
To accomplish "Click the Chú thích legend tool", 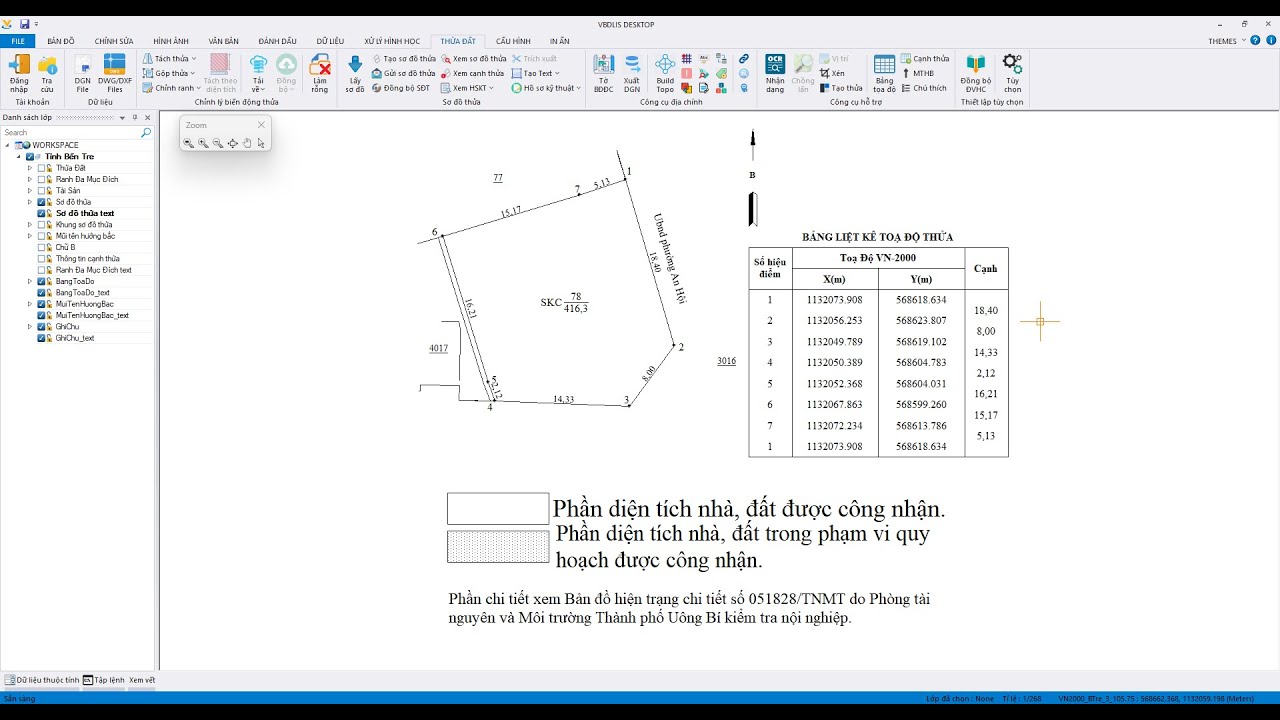I will point(924,88).
